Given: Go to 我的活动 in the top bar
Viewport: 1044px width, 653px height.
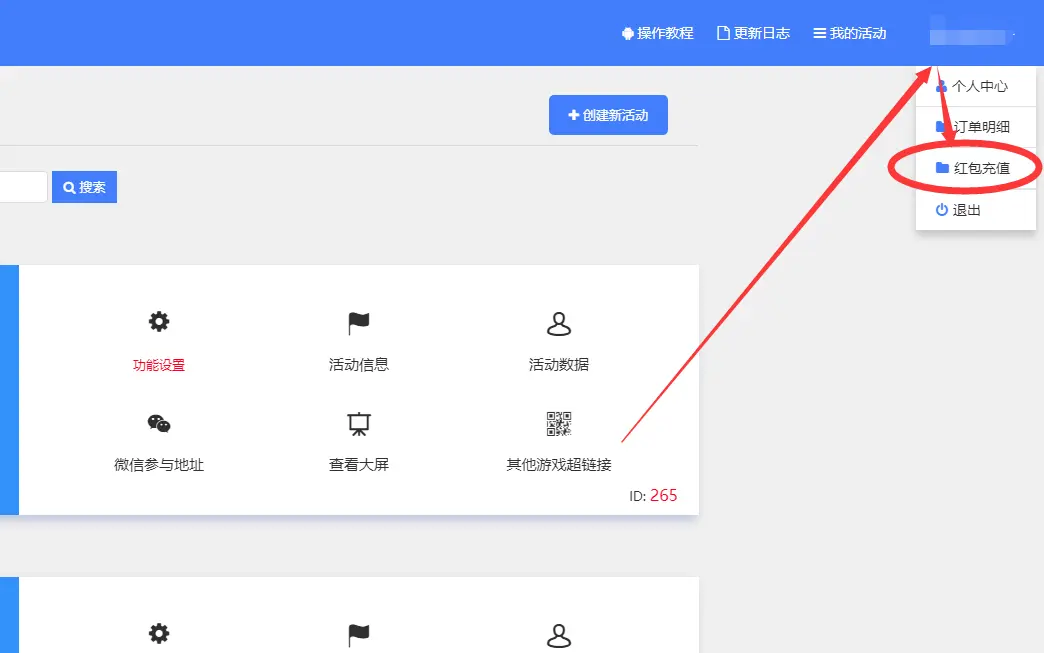Looking at the screenshot, I should [849, 33].
